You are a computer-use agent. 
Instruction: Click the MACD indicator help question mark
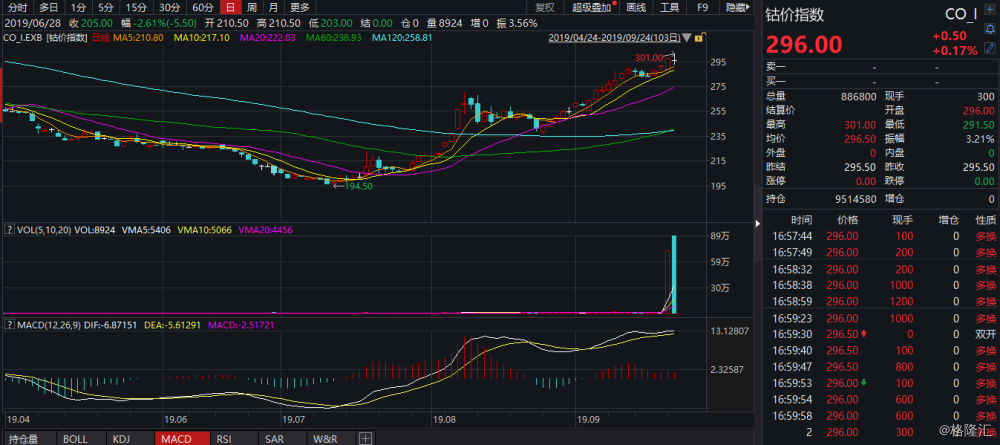click(10, 325)
